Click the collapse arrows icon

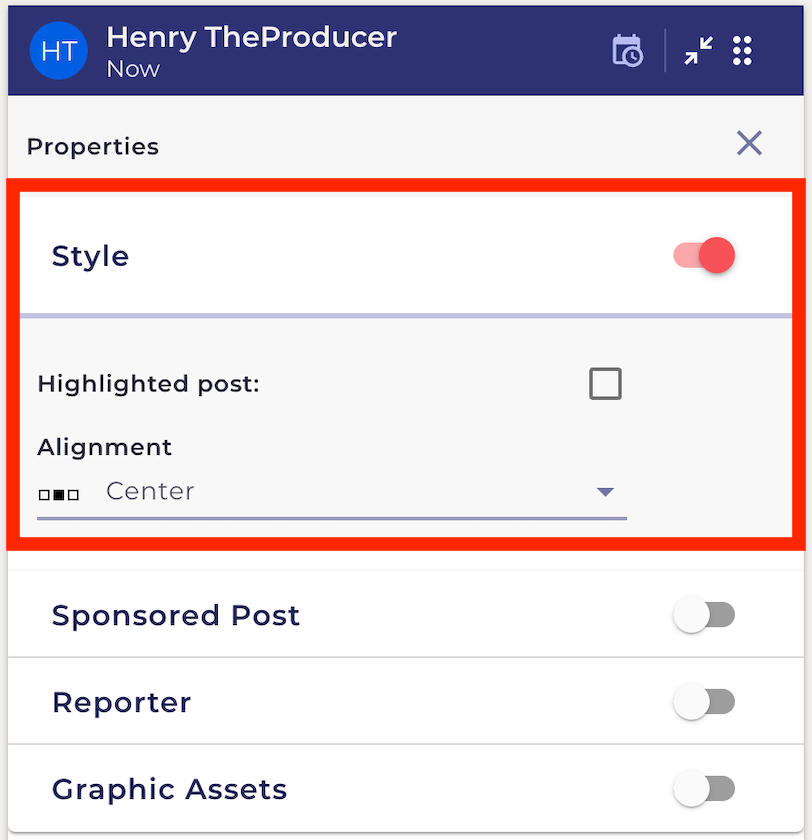tap(698, 51)
